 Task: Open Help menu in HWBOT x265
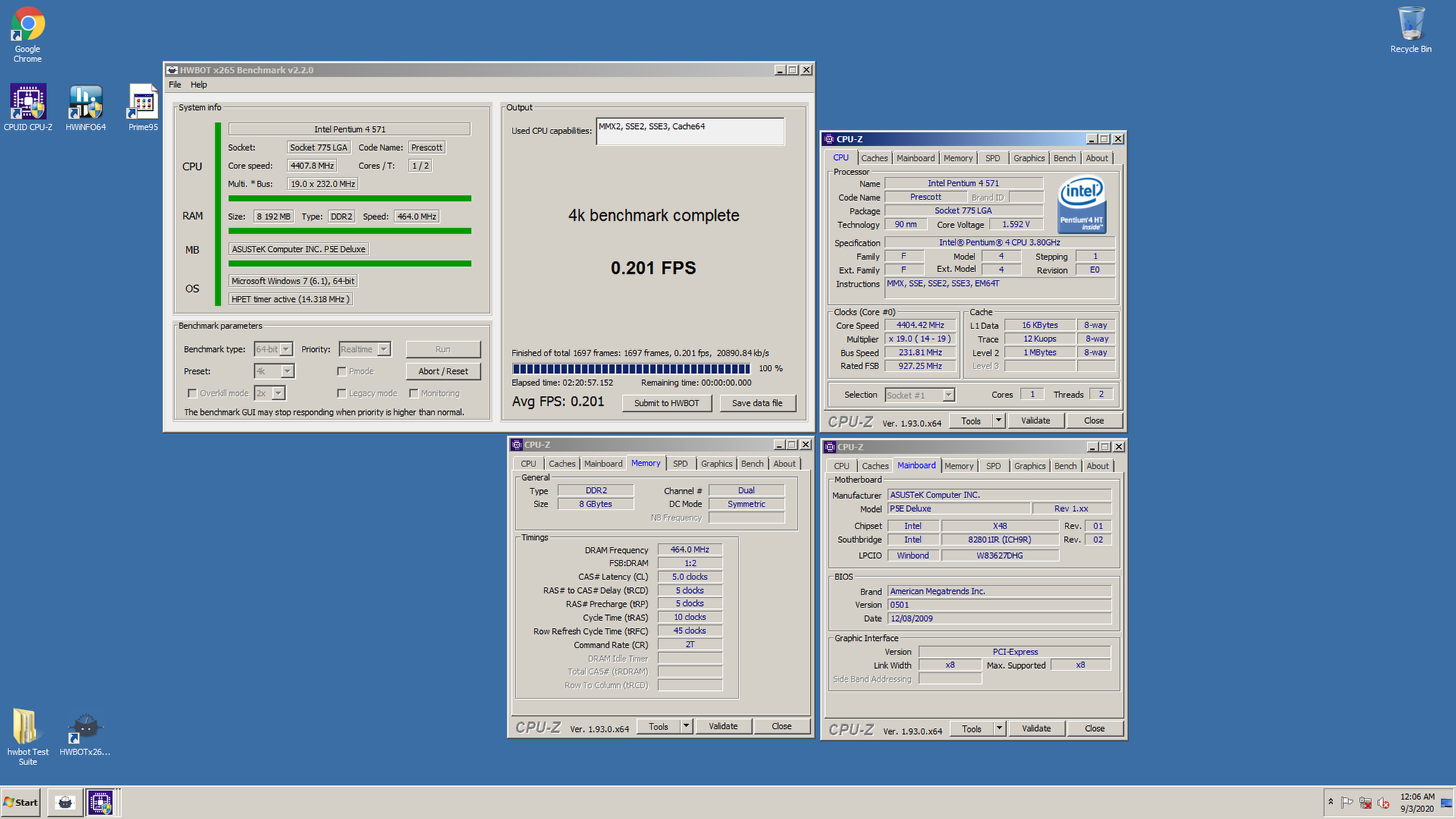[199, 85]
